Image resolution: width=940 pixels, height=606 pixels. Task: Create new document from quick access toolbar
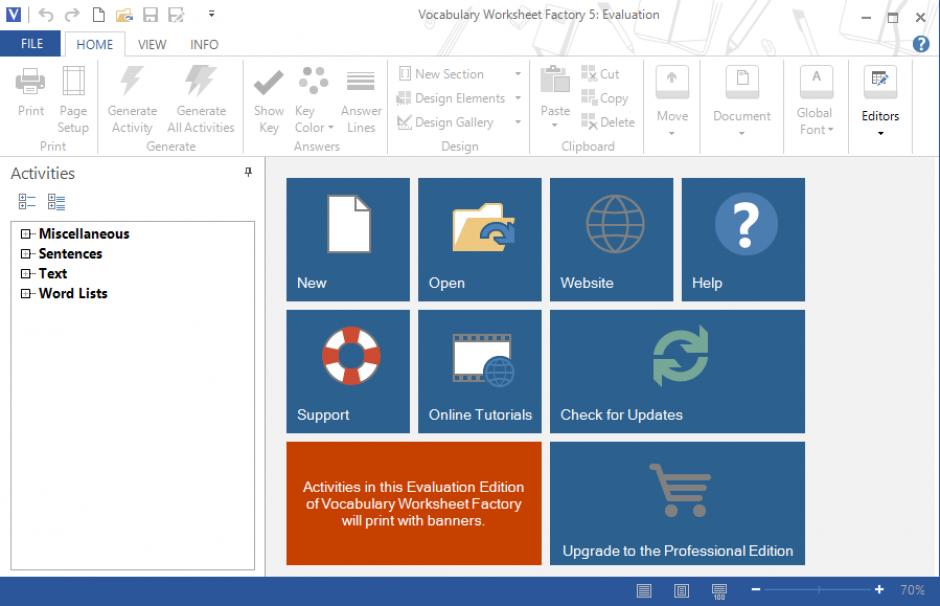(99, 14)
